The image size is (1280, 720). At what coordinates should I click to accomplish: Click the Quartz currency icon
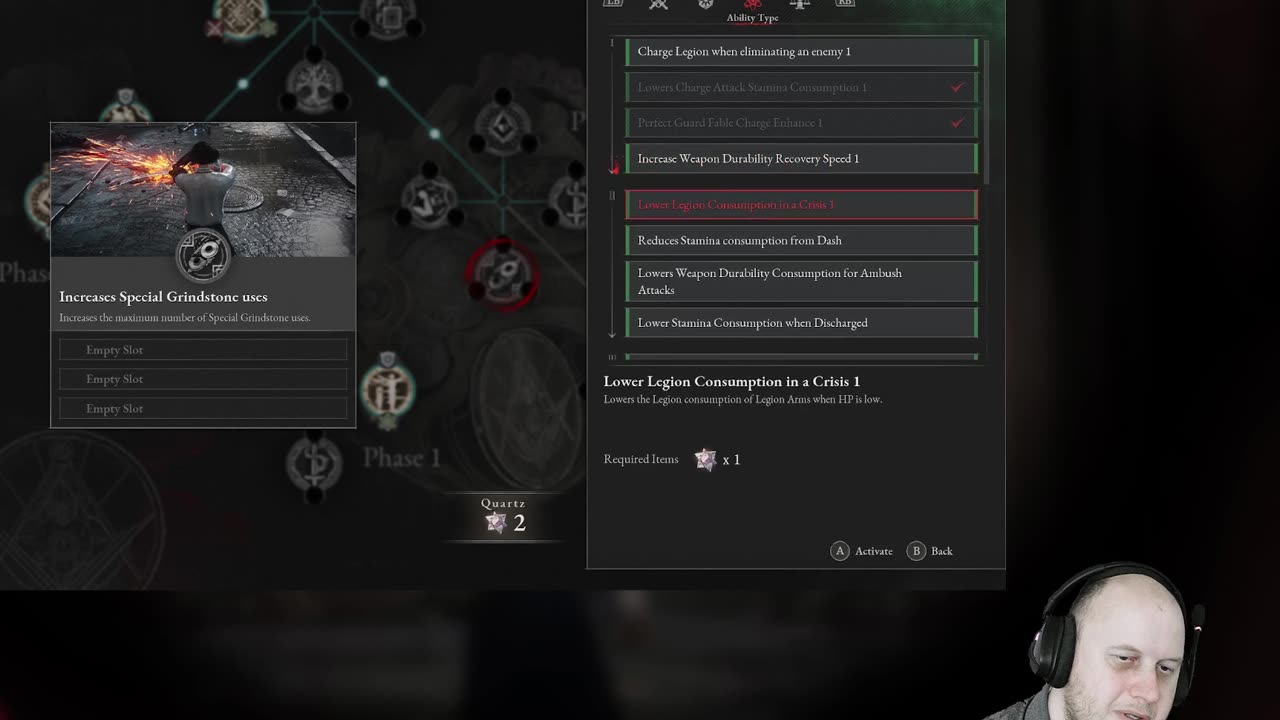point(496,522)
